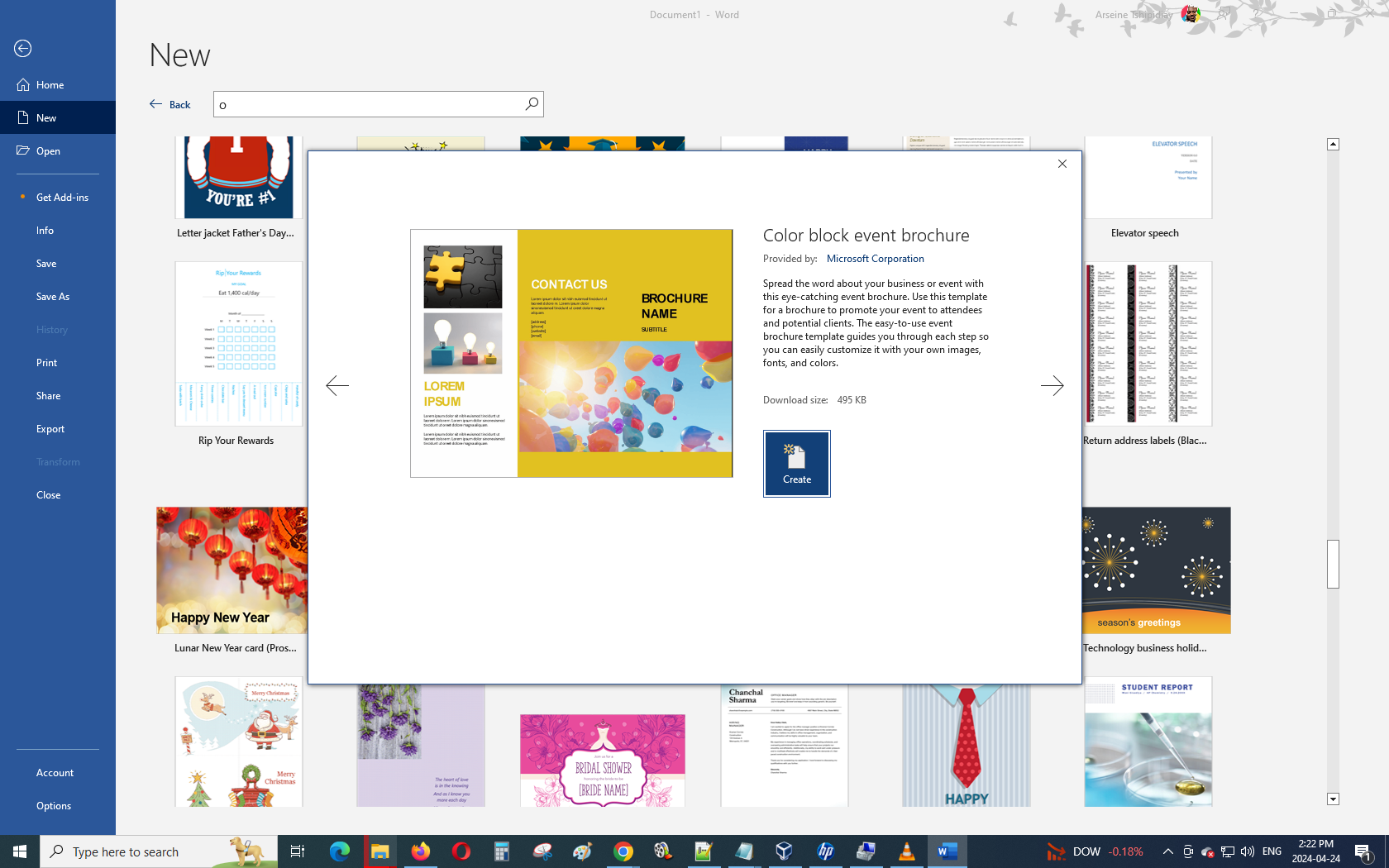1389x868 pixels.
Task: Select Open from the backstage menu
Action: [48, 151]
